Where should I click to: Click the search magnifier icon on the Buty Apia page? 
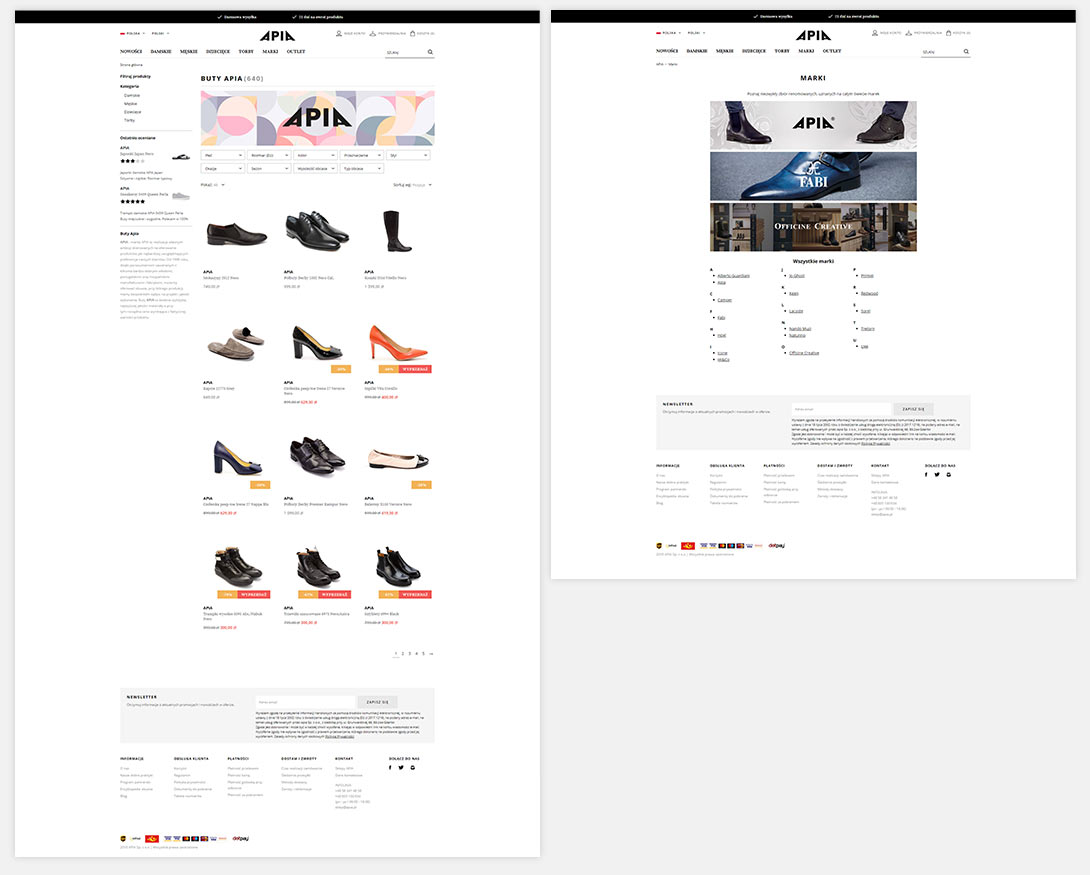point(430,52)
